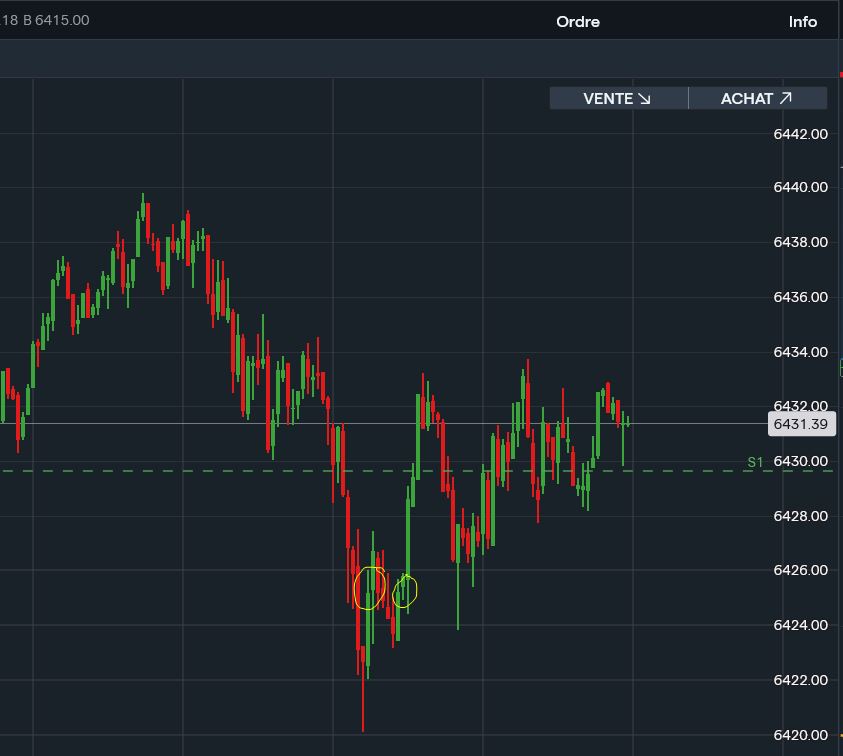
Task: Click the 6420.00 price axis label
Action: coord(800,734)
